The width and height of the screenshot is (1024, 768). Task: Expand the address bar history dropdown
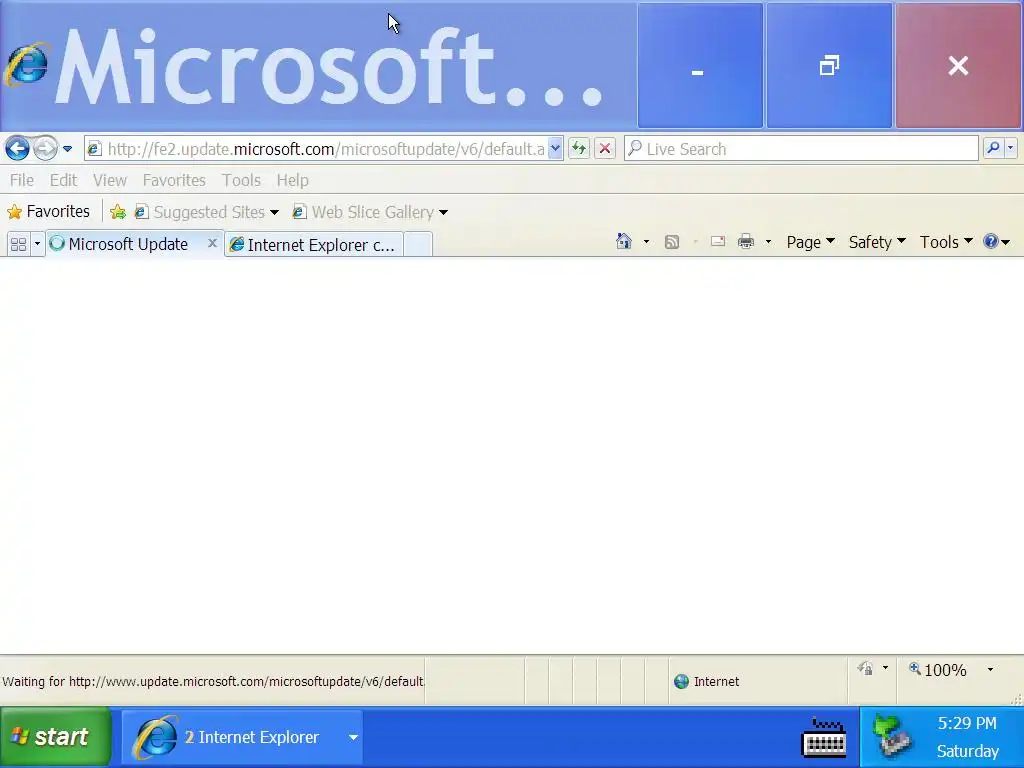(x=555, y=149)
